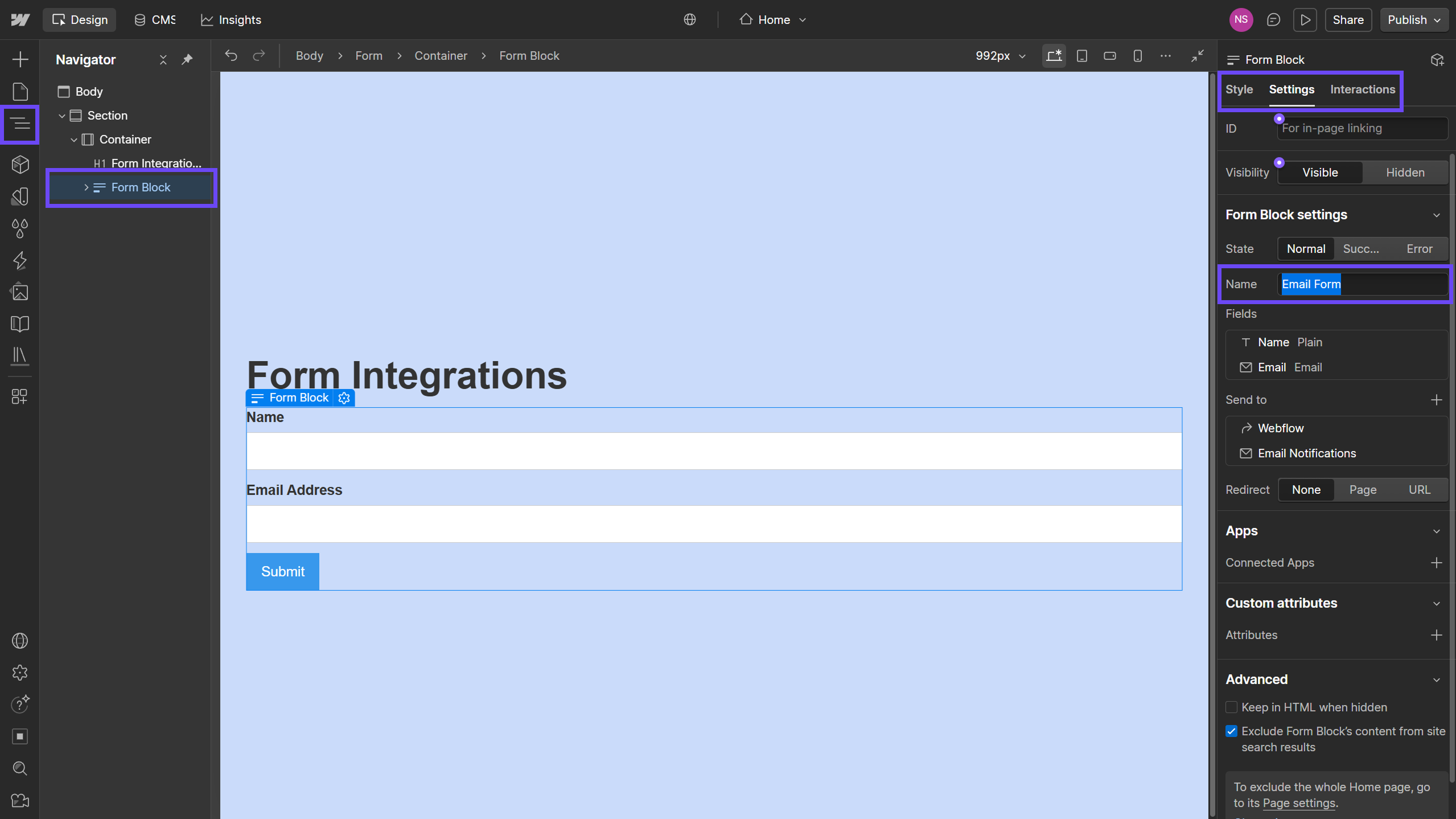Switch to the Style tab

(x=1239, y=89)
